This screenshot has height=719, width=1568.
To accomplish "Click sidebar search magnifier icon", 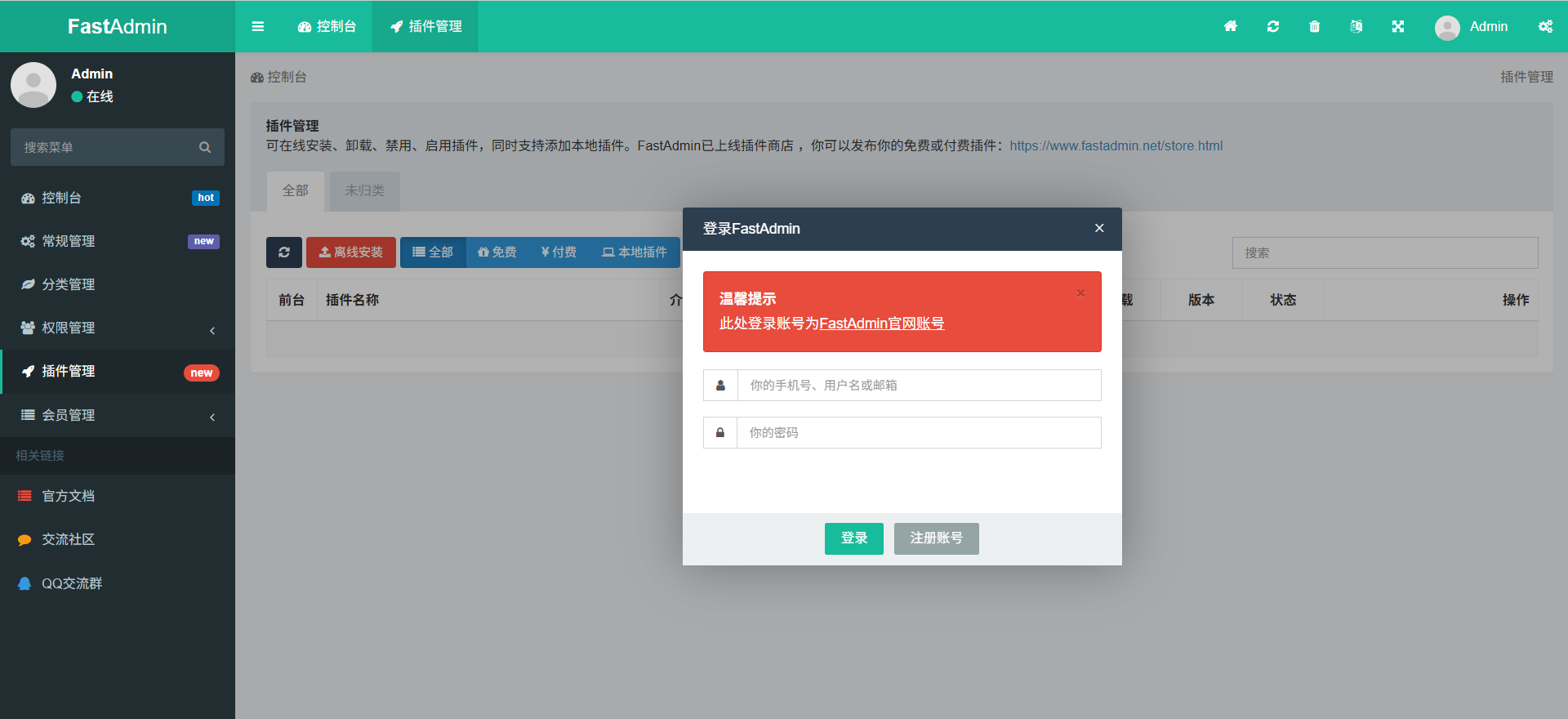I will click(205, 147).
